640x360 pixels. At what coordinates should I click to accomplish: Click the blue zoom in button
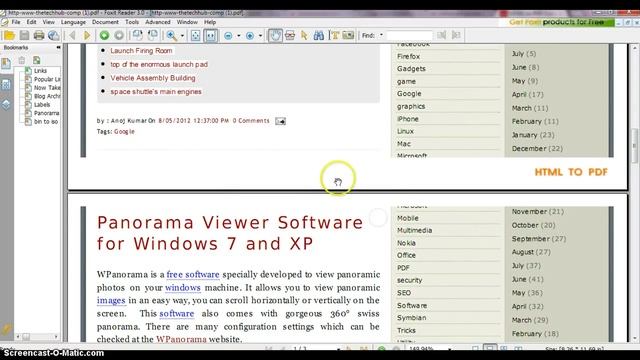(x=250, y=36)
